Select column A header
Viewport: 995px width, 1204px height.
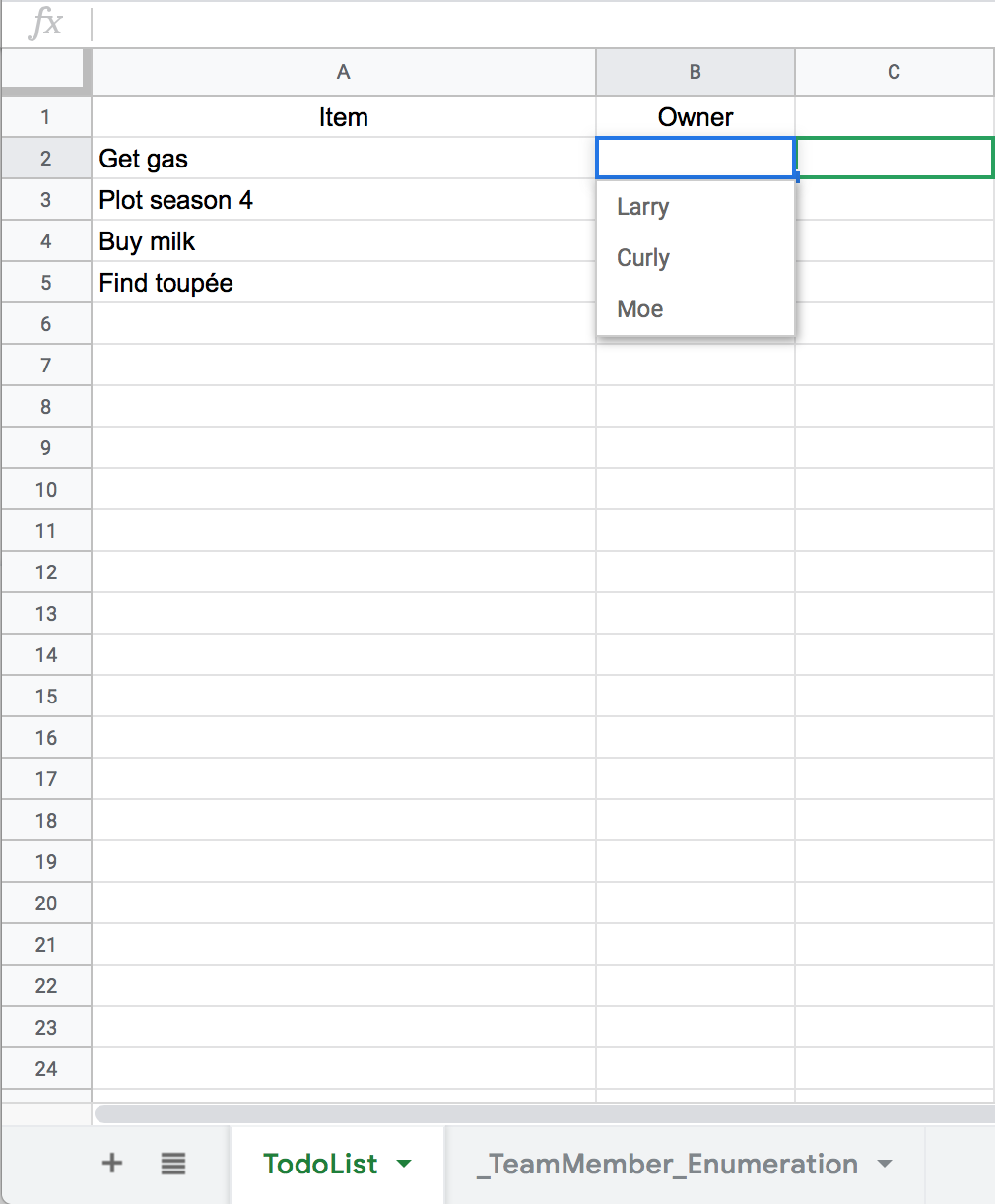pyautogui.click(x=343, y=72)
